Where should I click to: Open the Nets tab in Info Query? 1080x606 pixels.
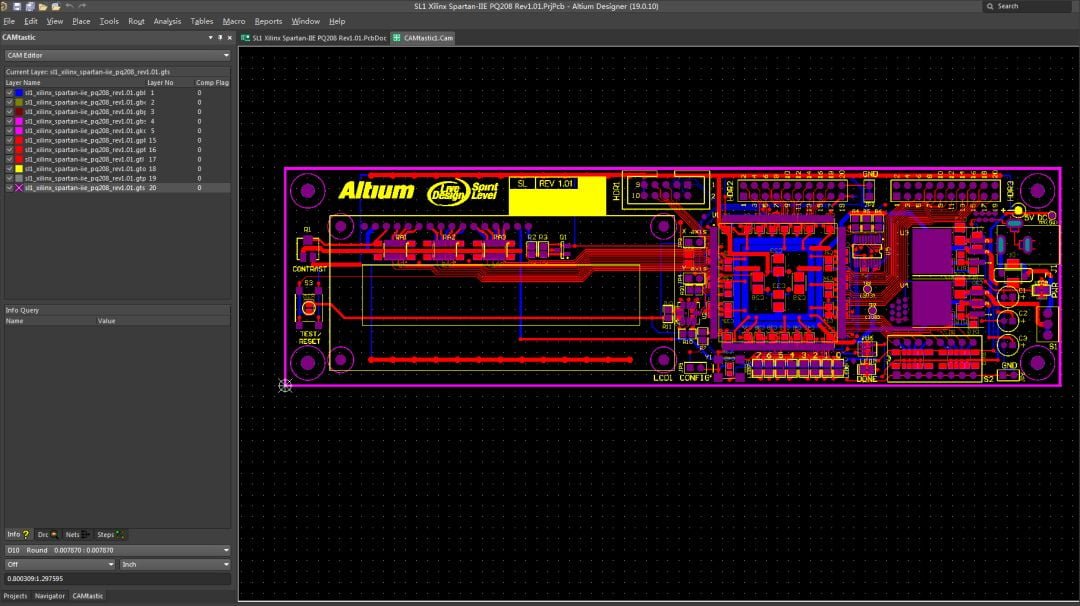click(x=77, y=534)
